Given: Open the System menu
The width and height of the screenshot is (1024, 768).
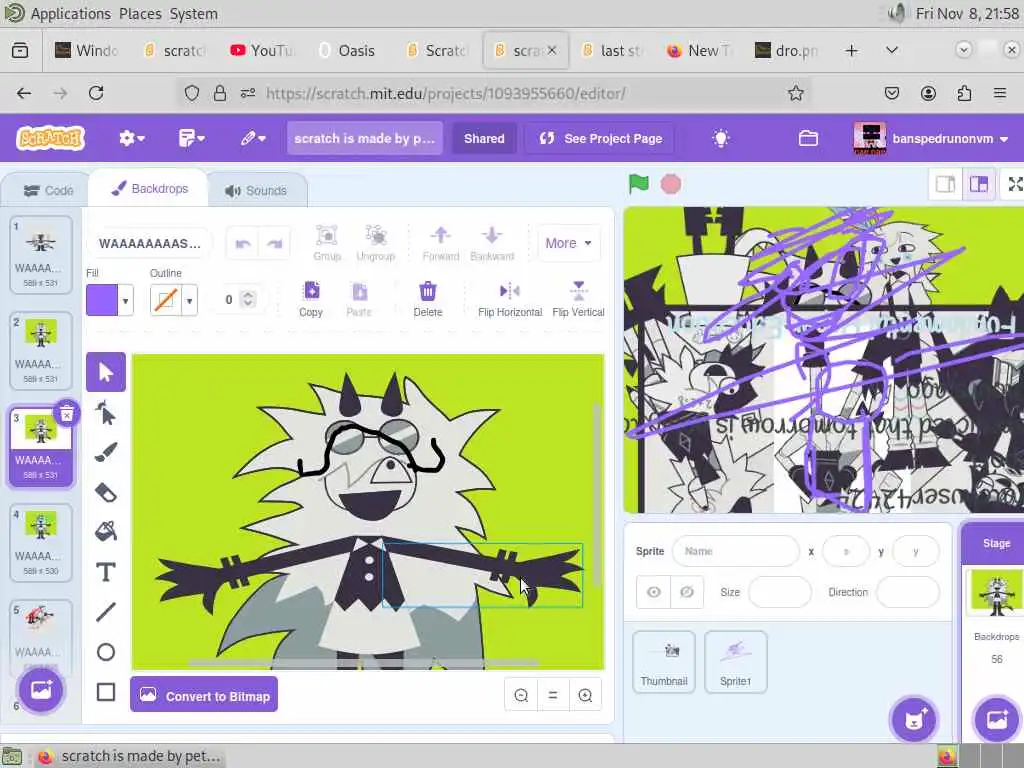Looking at the screenshot, I should coord(194,14).
